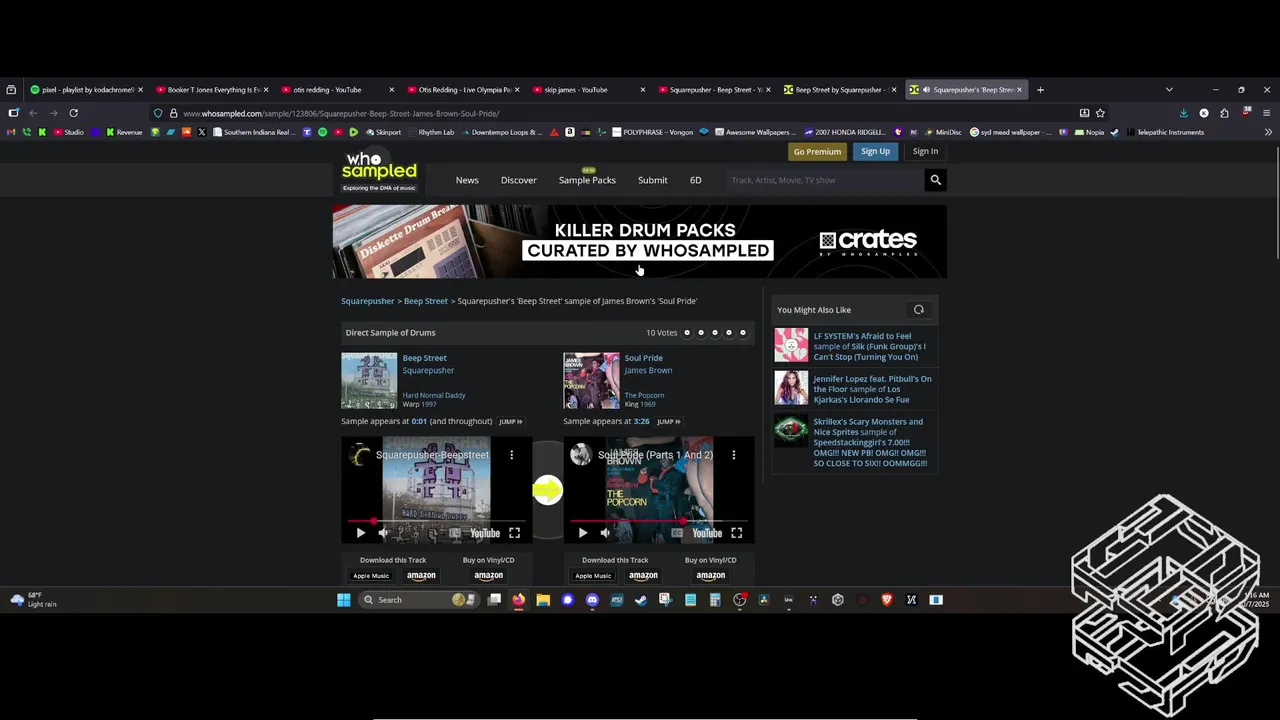1280x720 pixels.
Task: Select the fourth vote rating dot
Action: [x=729, y=333]
